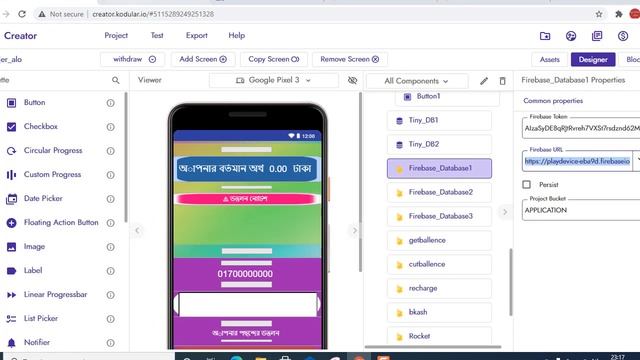Select Firebase_Database2 in component tree
The height and width of the screenshot is (360, 640).
(x=439, y=192)
